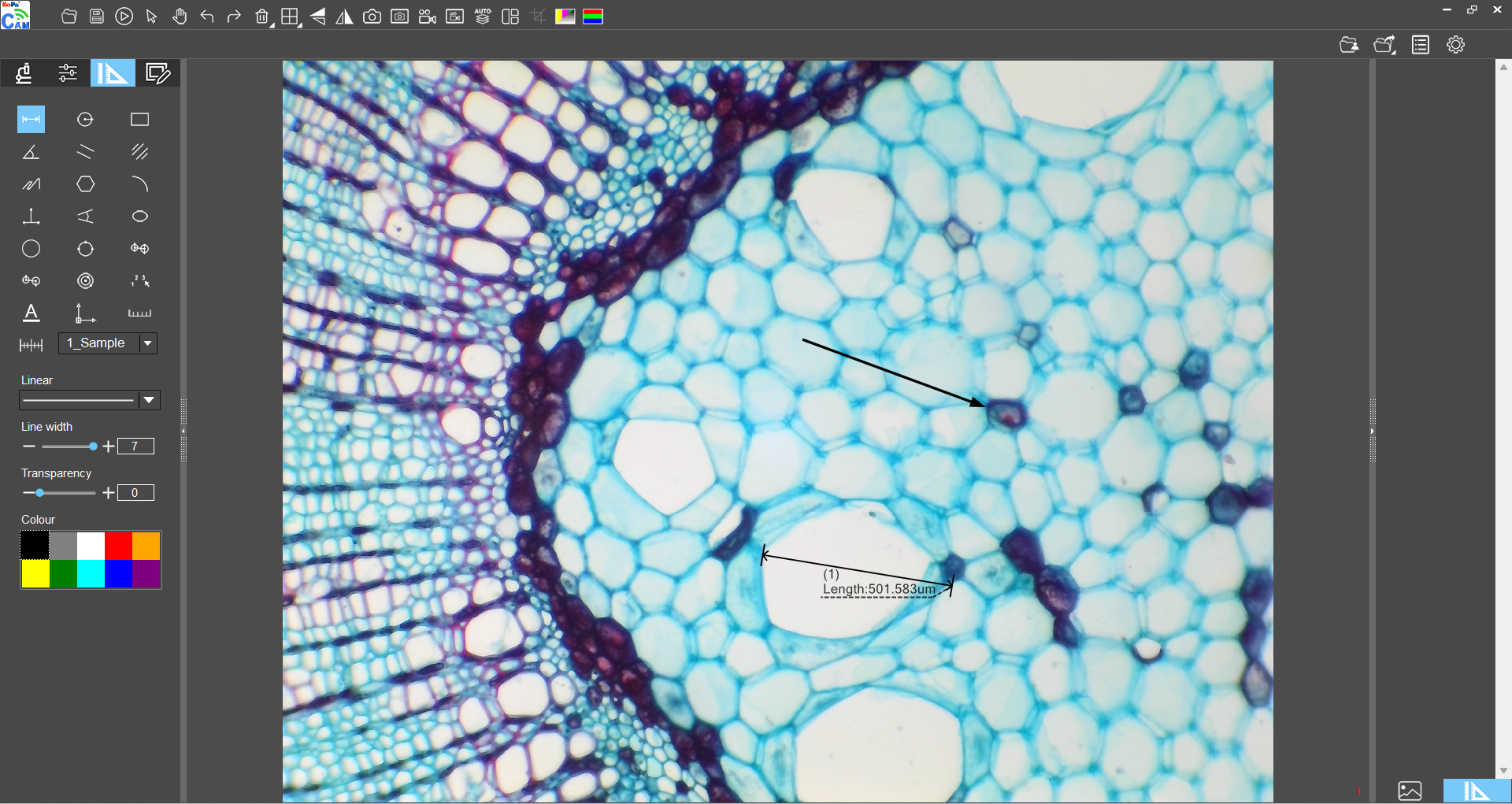The image size is (1512, 804).
Task: Toggle the auto layer stacking icon
Action: click(x=483, y=17)
